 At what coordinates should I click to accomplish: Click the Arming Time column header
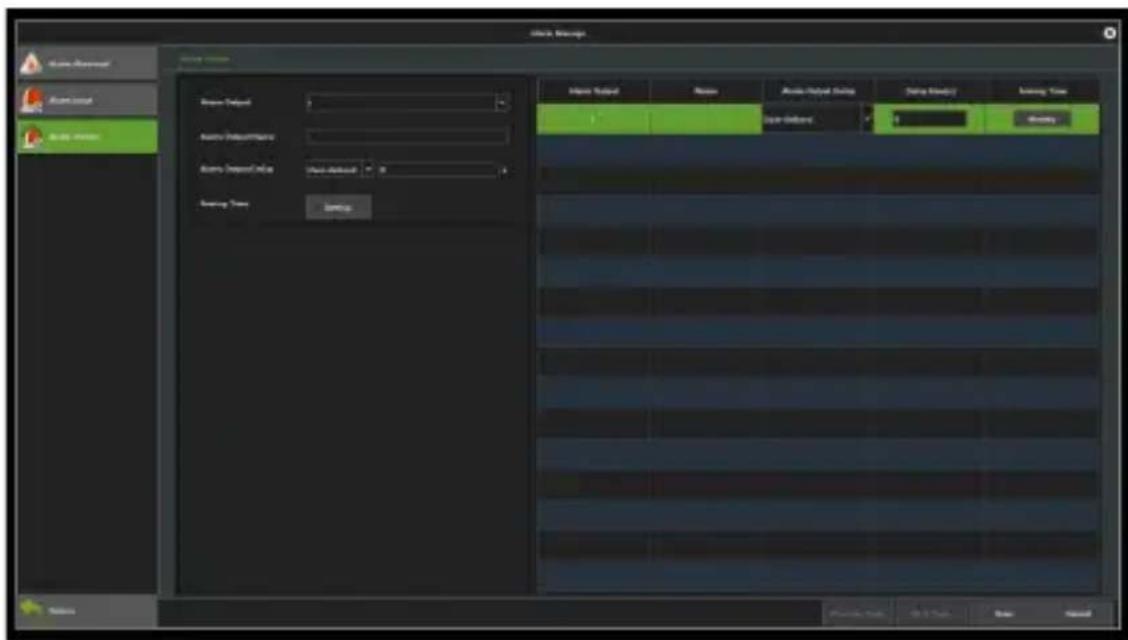point(1043,91)
